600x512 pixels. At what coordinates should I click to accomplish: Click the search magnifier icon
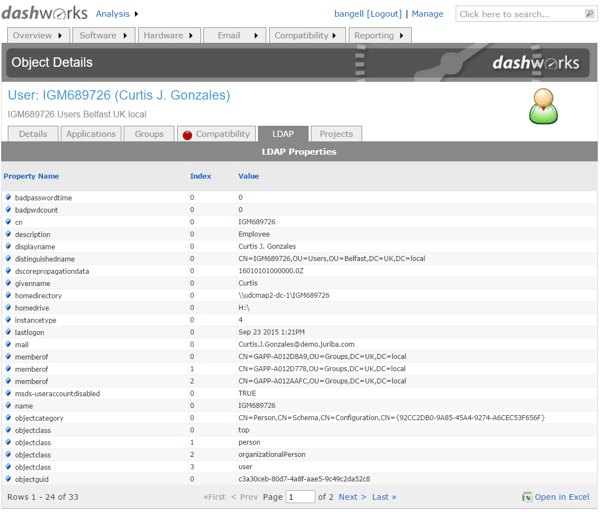point(589,14)
